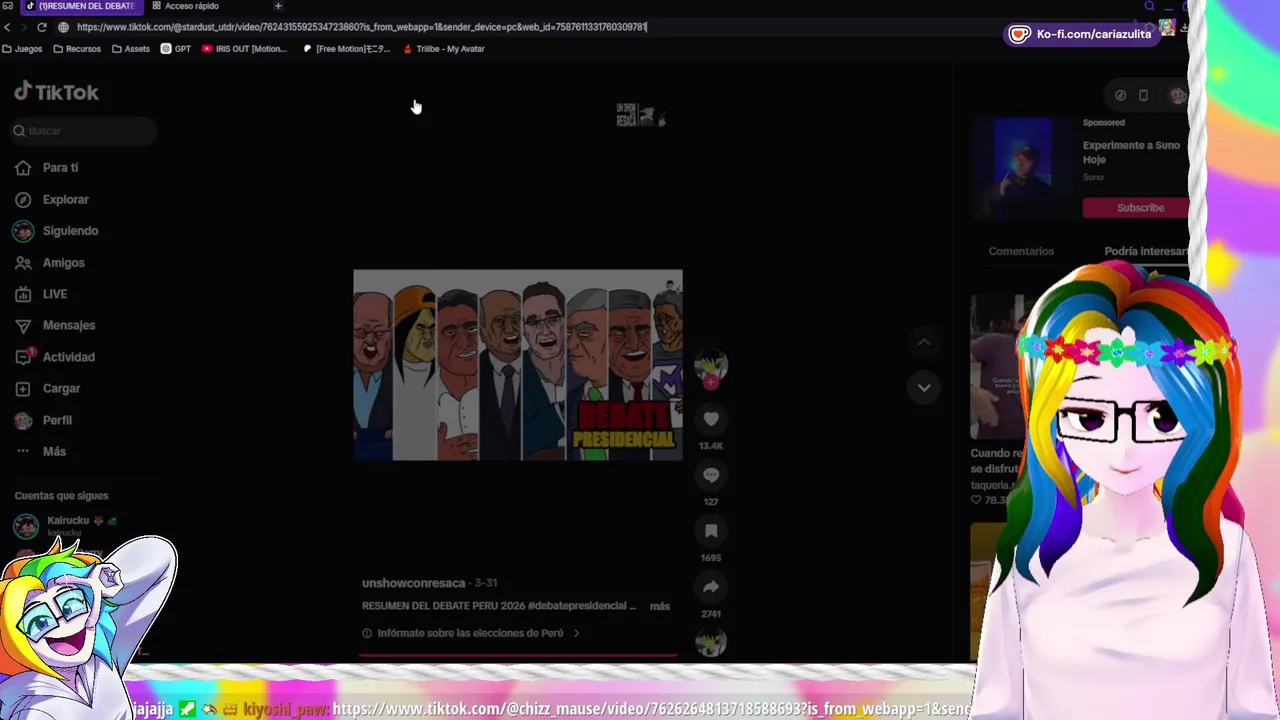Image resolution: width=1280 pixels, height=720 pixels.
Task: Like the video with the heart icon
Action: (x=711, y=419)
